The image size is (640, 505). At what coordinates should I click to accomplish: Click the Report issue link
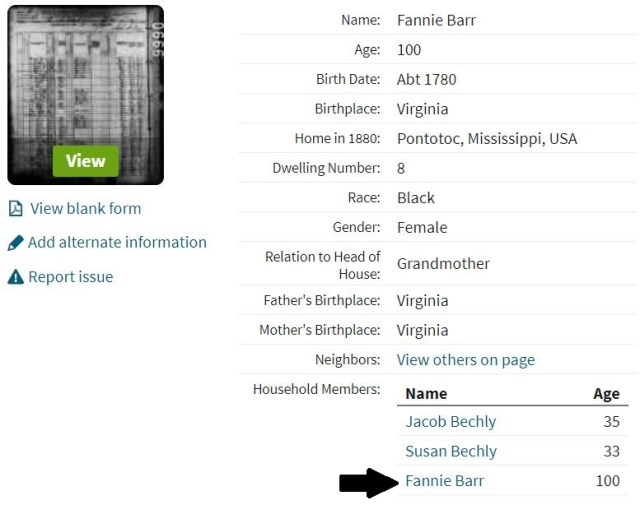[70, 277]
